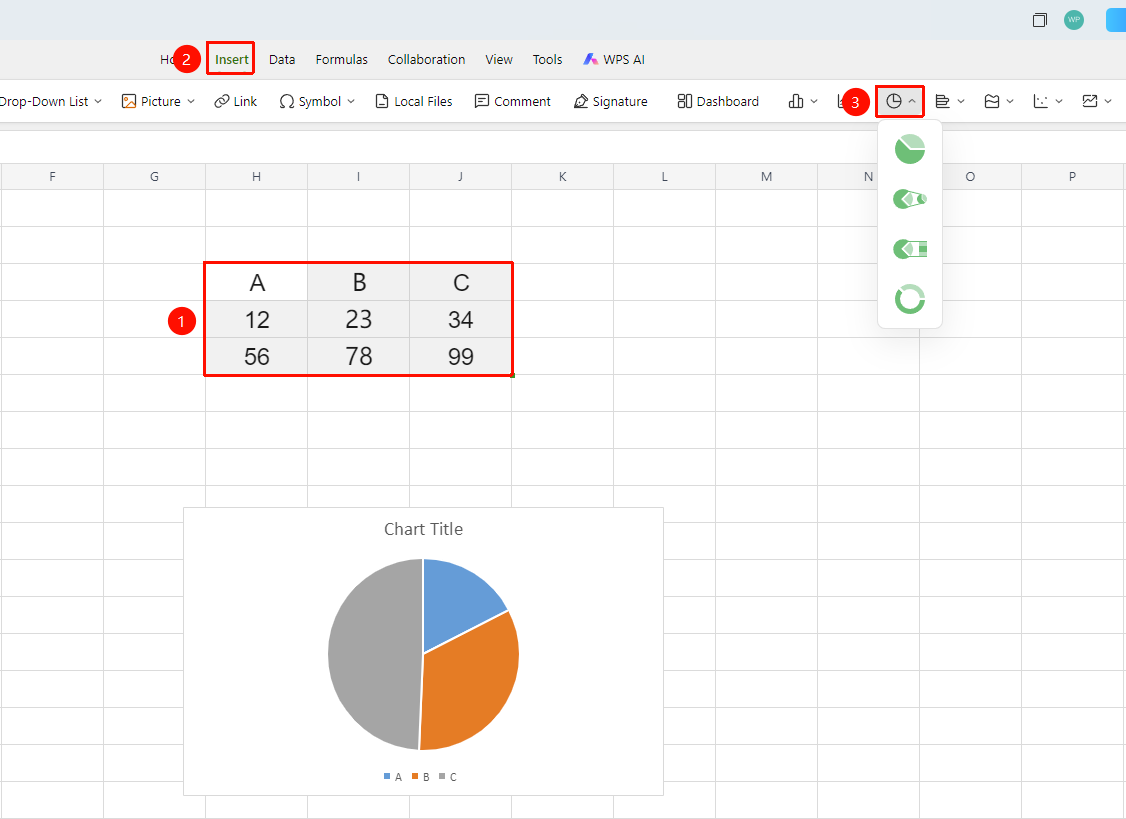Launch WPS AI from the tab bar
The height and width of the screenshot is (819, 1126).
(x=614, y=60)
